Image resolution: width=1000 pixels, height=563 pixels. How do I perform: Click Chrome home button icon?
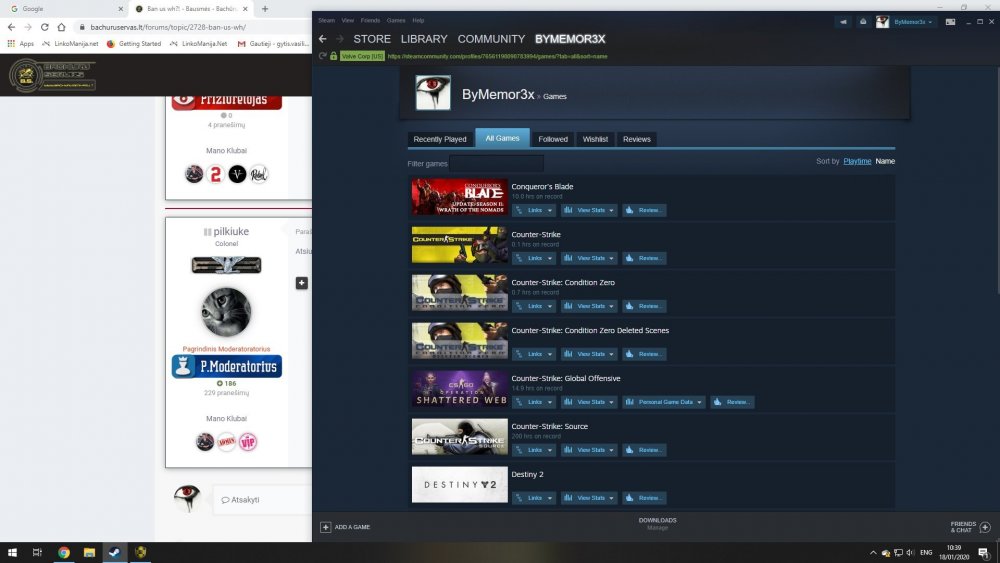pyautogui.click(x=61, y=27)
